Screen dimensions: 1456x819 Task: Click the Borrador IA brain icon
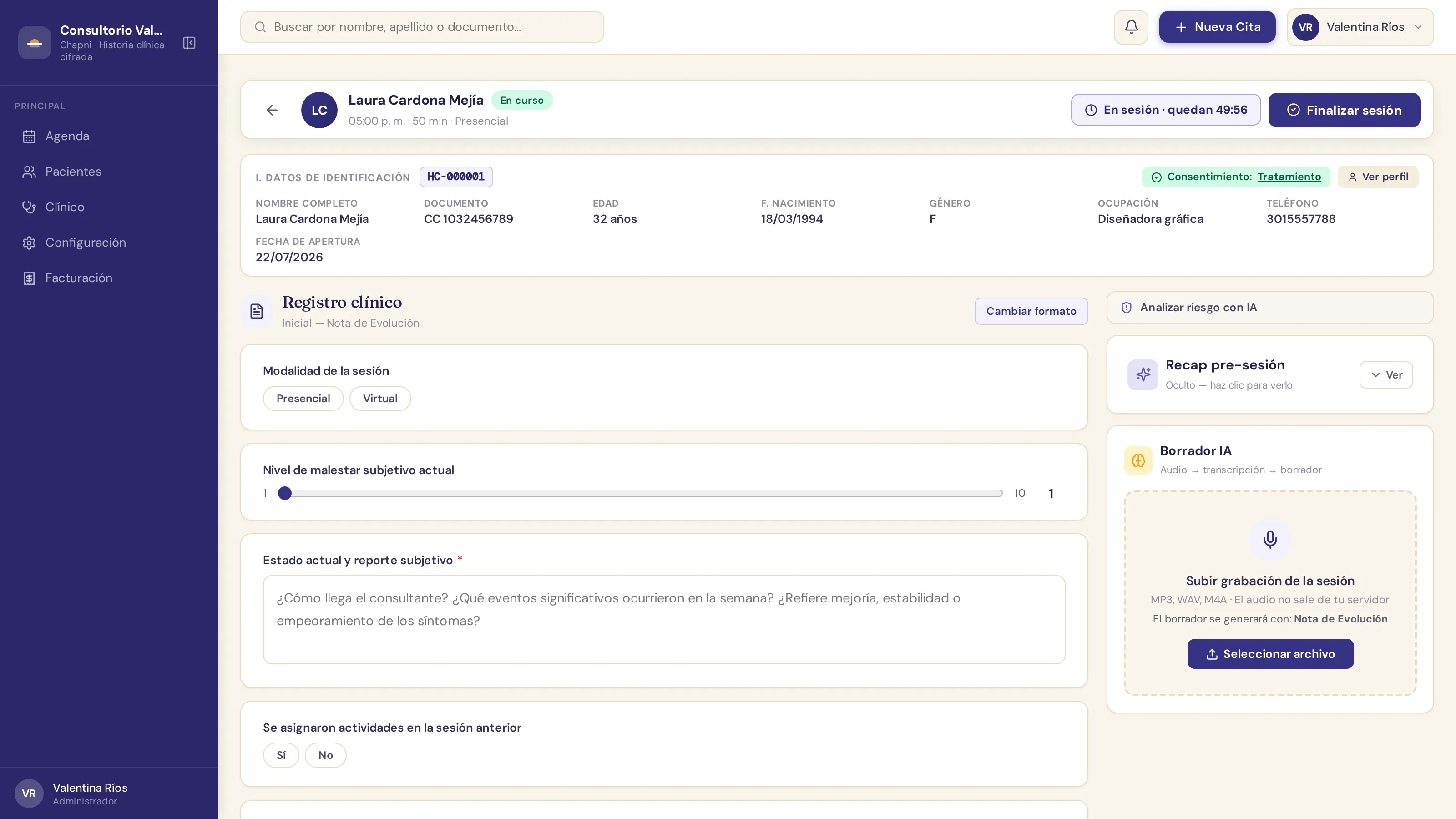[x=1138, y=460]
